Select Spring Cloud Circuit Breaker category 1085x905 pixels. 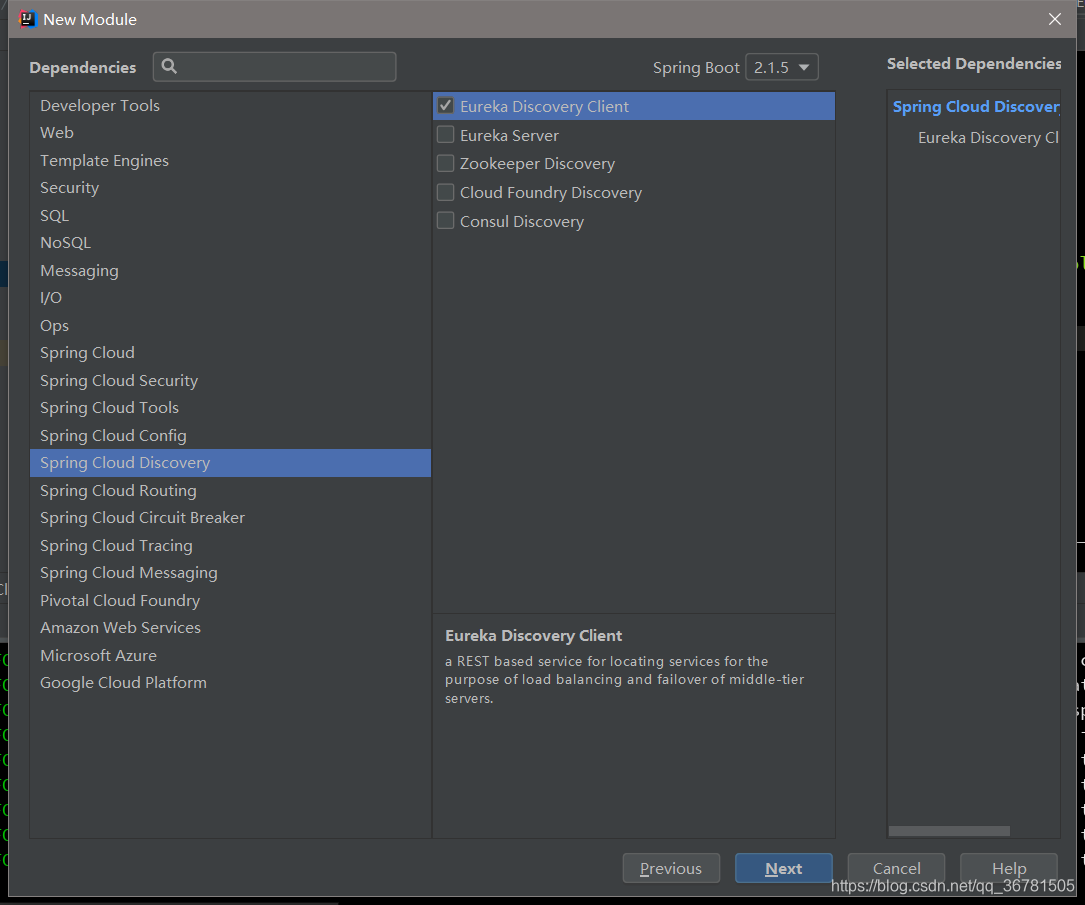(x=230, y=518)
